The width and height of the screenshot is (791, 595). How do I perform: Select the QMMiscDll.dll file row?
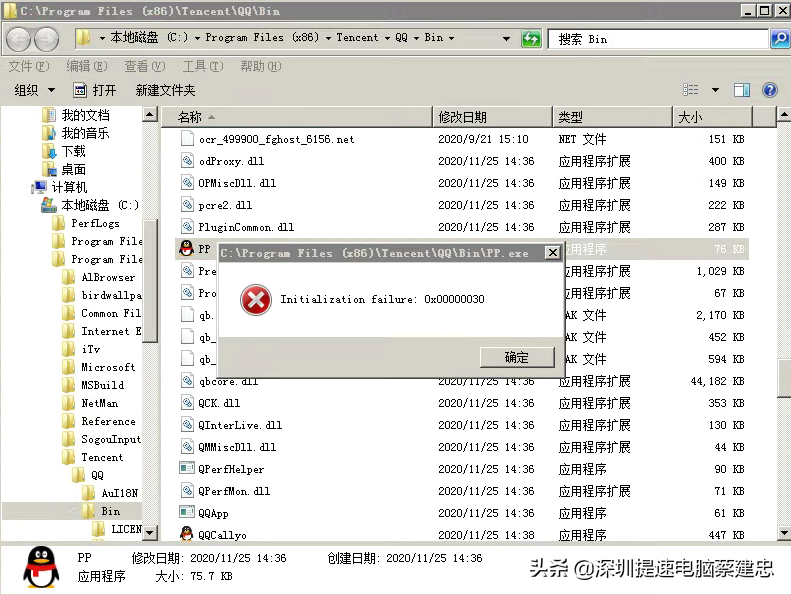click(x=462, y=447)
